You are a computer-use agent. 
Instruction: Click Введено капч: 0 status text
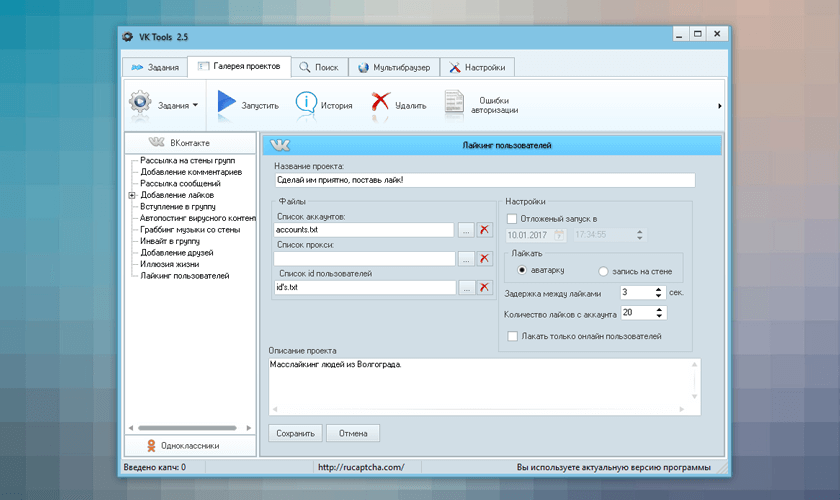[x=155, y=467]
